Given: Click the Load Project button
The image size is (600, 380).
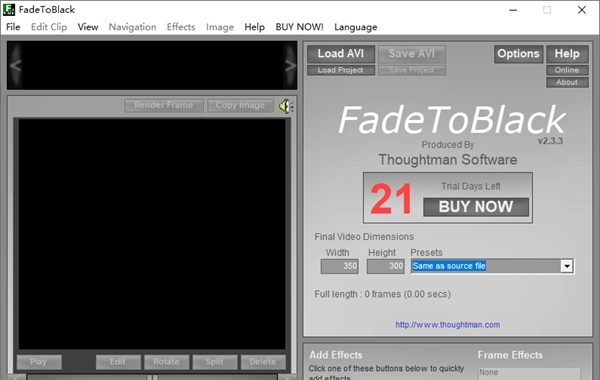Looking at the screenshot, I should point(341,70).
